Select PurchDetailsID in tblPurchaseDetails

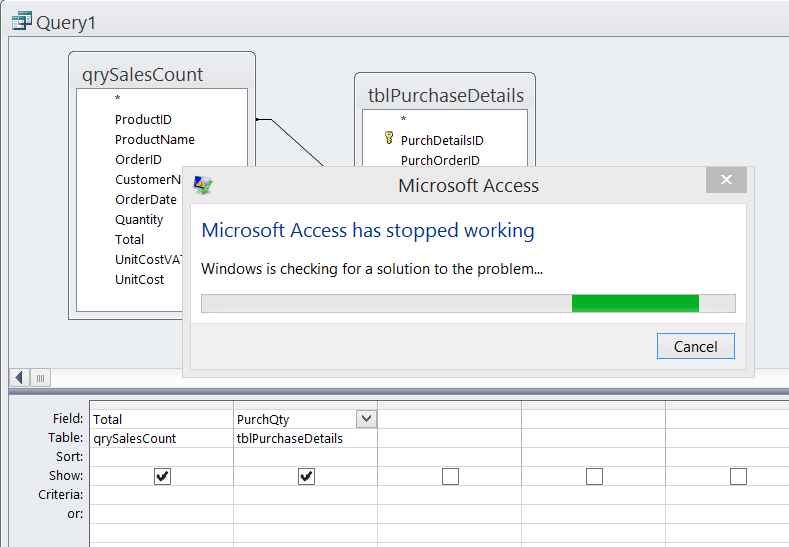(442, 140)
